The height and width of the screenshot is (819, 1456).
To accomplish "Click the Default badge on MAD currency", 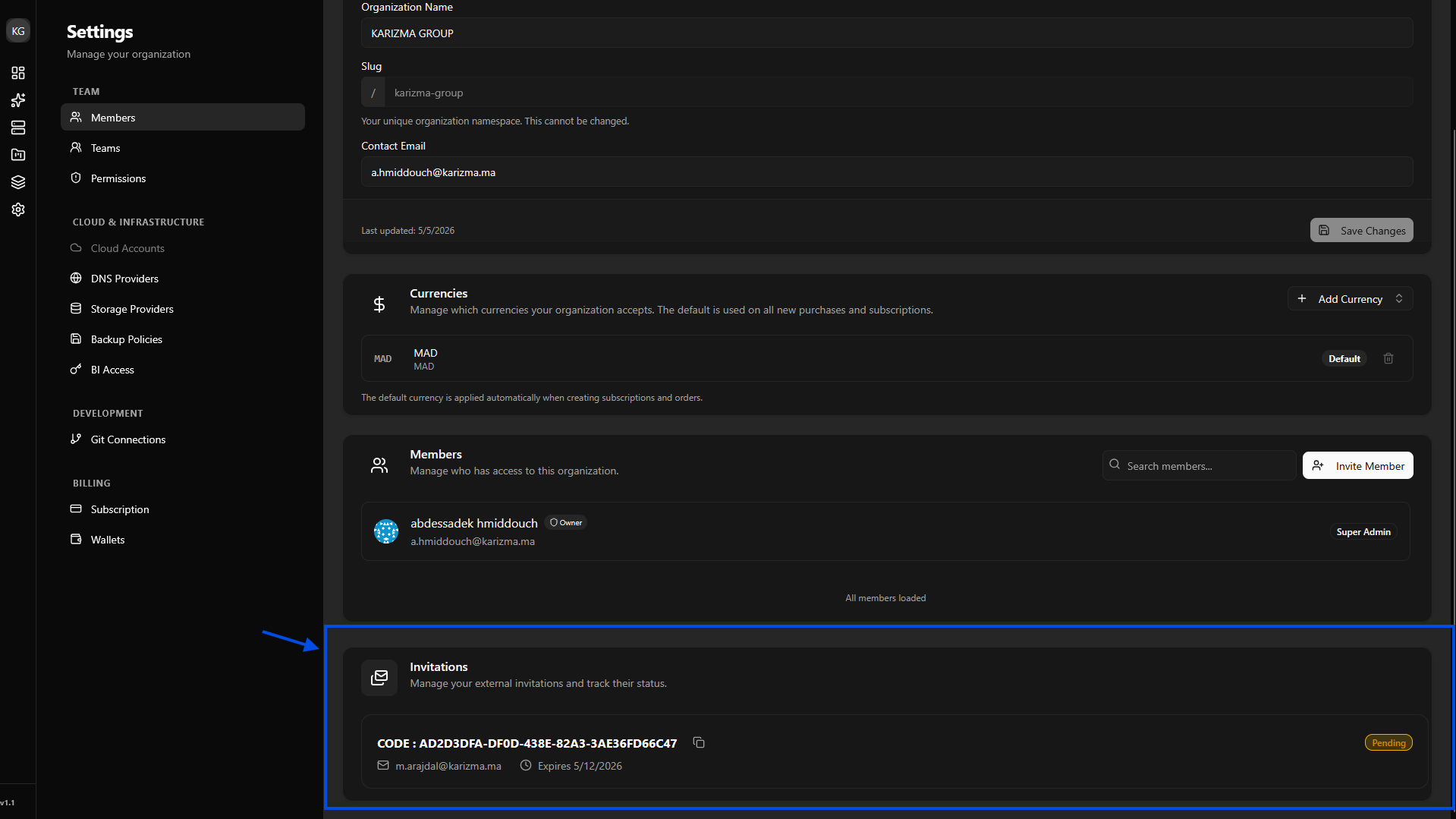I will (x=1344, y=359).
